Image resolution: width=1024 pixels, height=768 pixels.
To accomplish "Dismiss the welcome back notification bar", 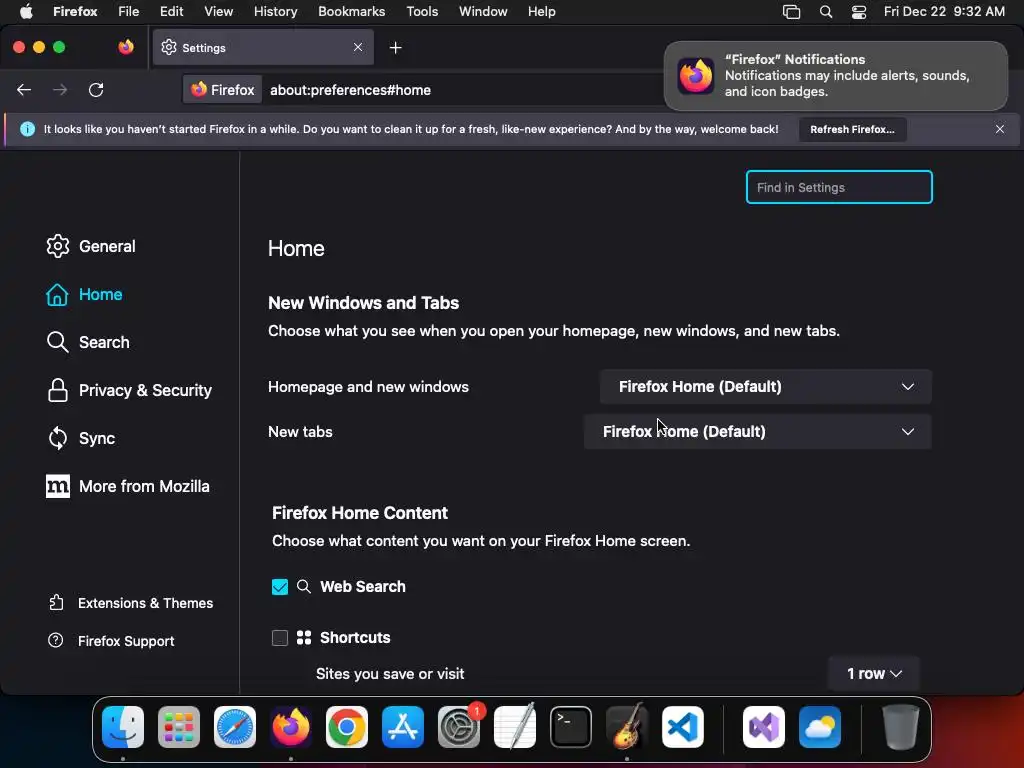I will click(1000, 129).
